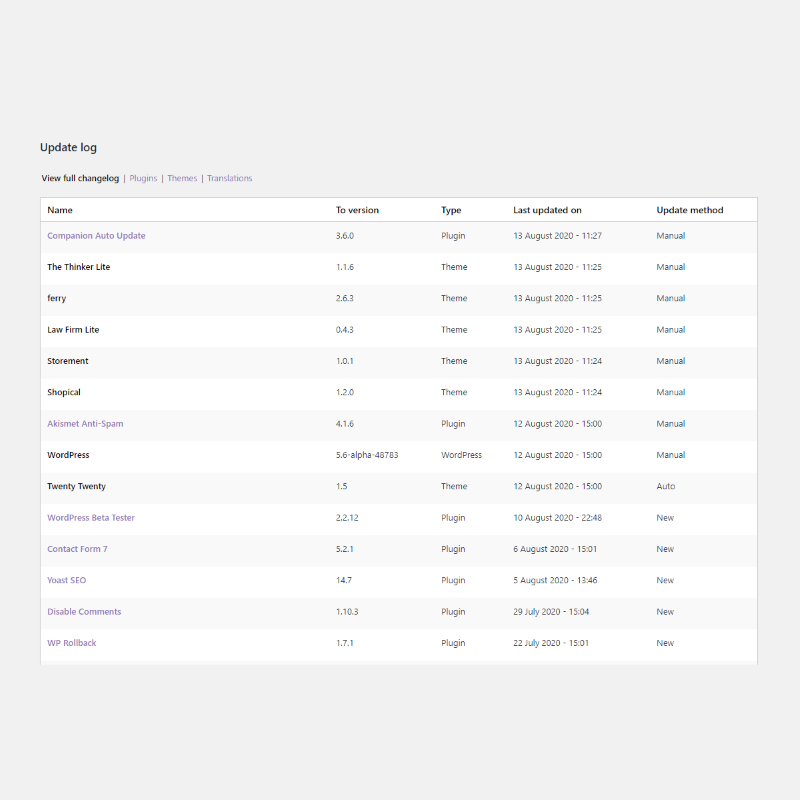The width and height of the screenshot is (800, 800).
Task: Open the Companion Auto Update plugin link
Action: [x=96, y=236]
